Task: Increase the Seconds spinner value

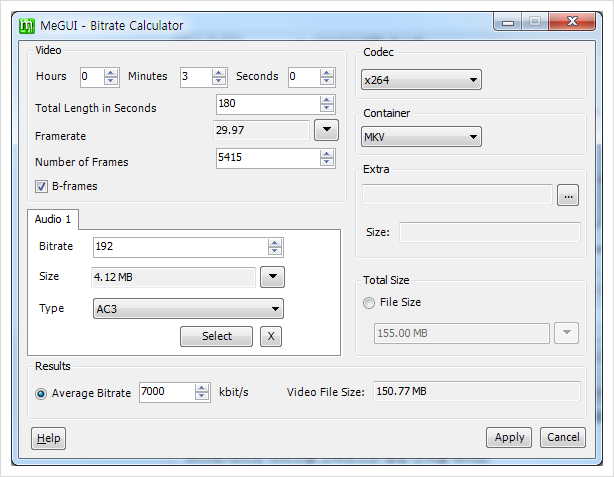Action: click(327, 73)
